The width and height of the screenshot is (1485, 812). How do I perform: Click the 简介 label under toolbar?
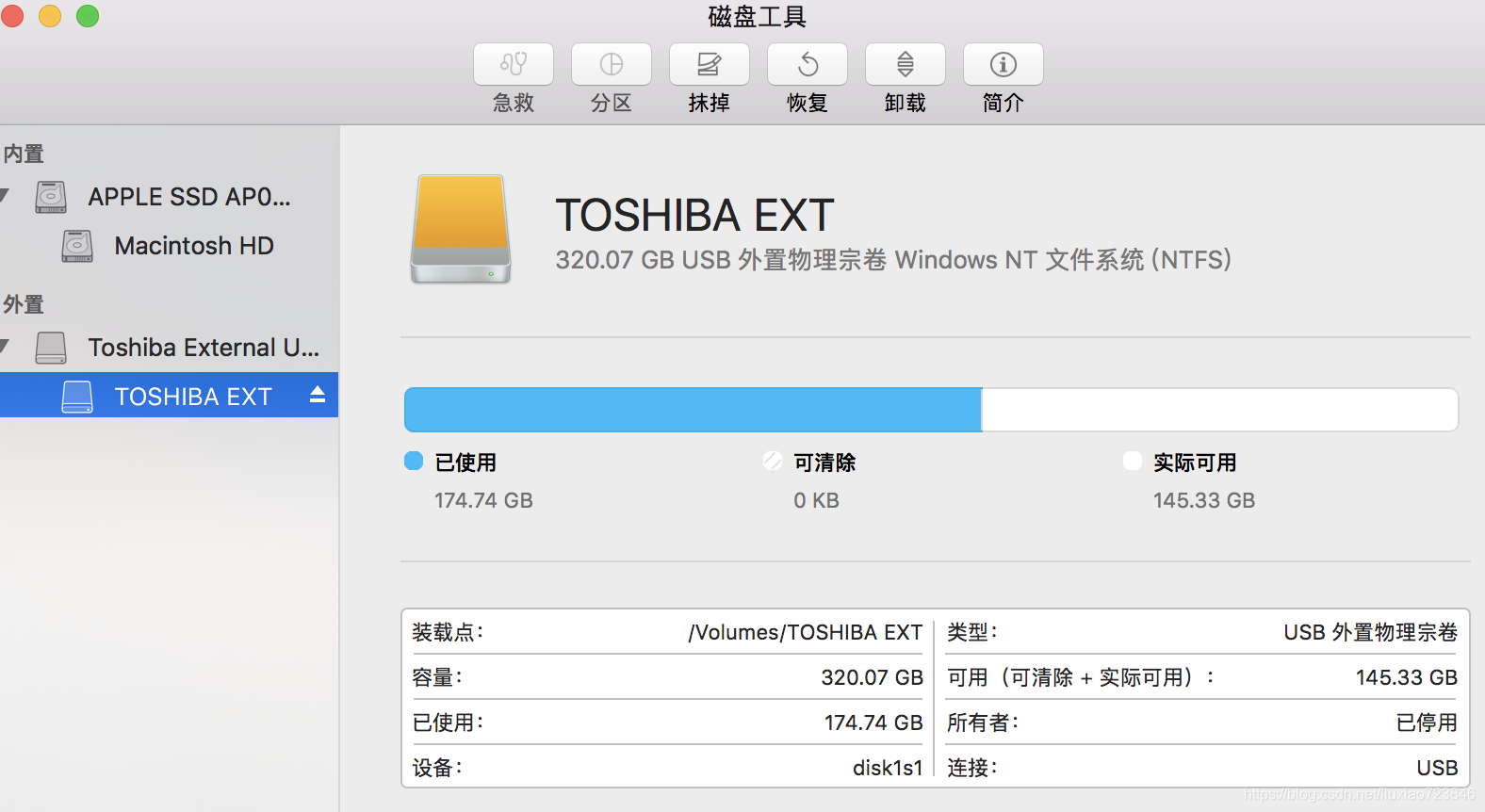pyautogui.click(x=1004, y=103)
